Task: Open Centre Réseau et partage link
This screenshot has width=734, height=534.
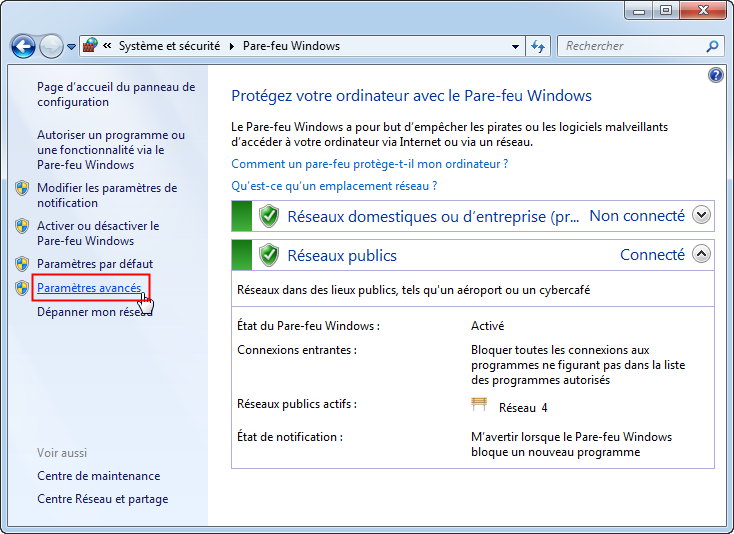Action: (x=102, y=499)
